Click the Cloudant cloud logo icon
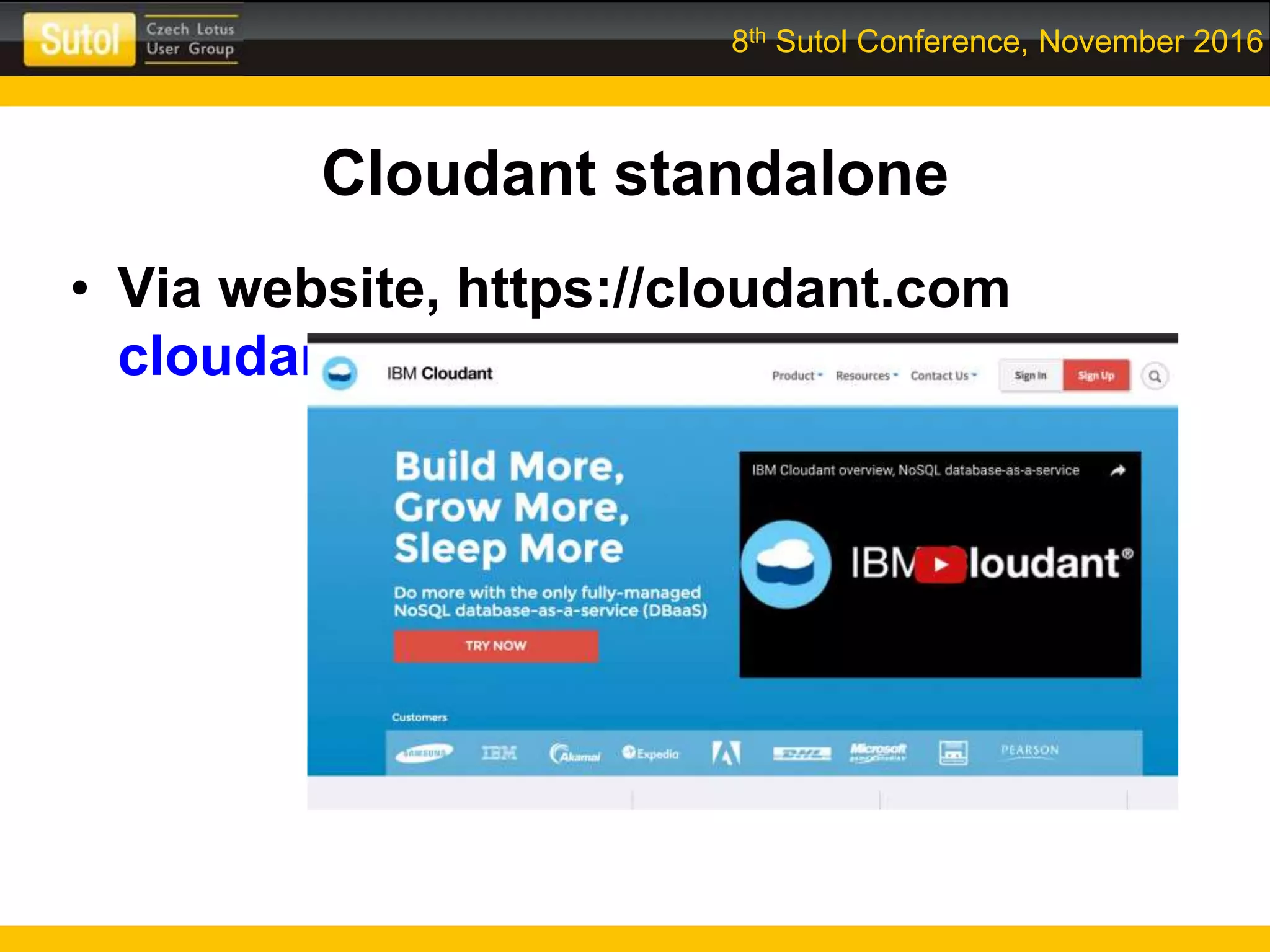The height and width of the screenshot is (952, 1270). 340,374
